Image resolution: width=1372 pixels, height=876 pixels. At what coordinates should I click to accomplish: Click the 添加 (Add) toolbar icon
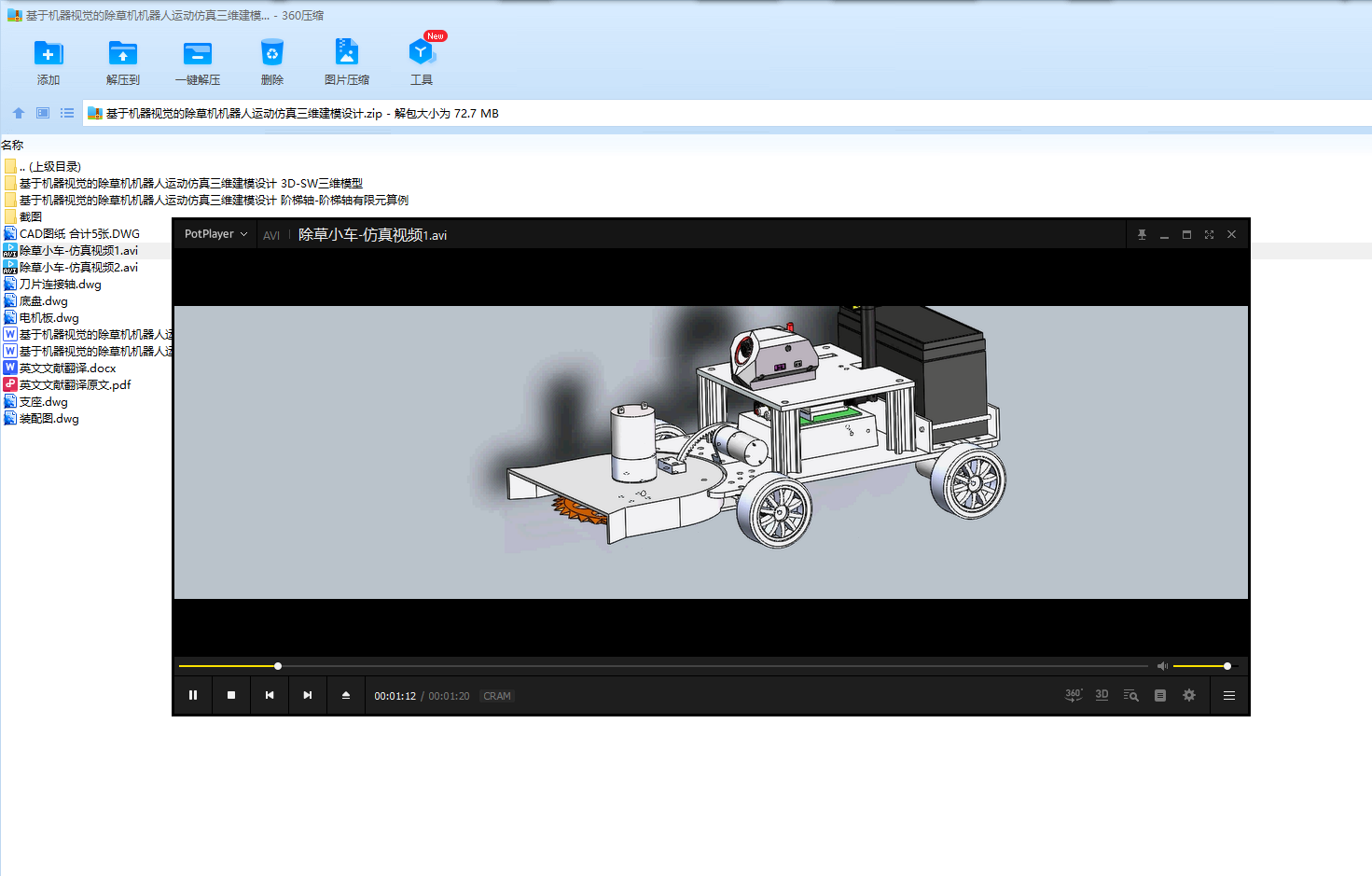click(x=49, y=62)
